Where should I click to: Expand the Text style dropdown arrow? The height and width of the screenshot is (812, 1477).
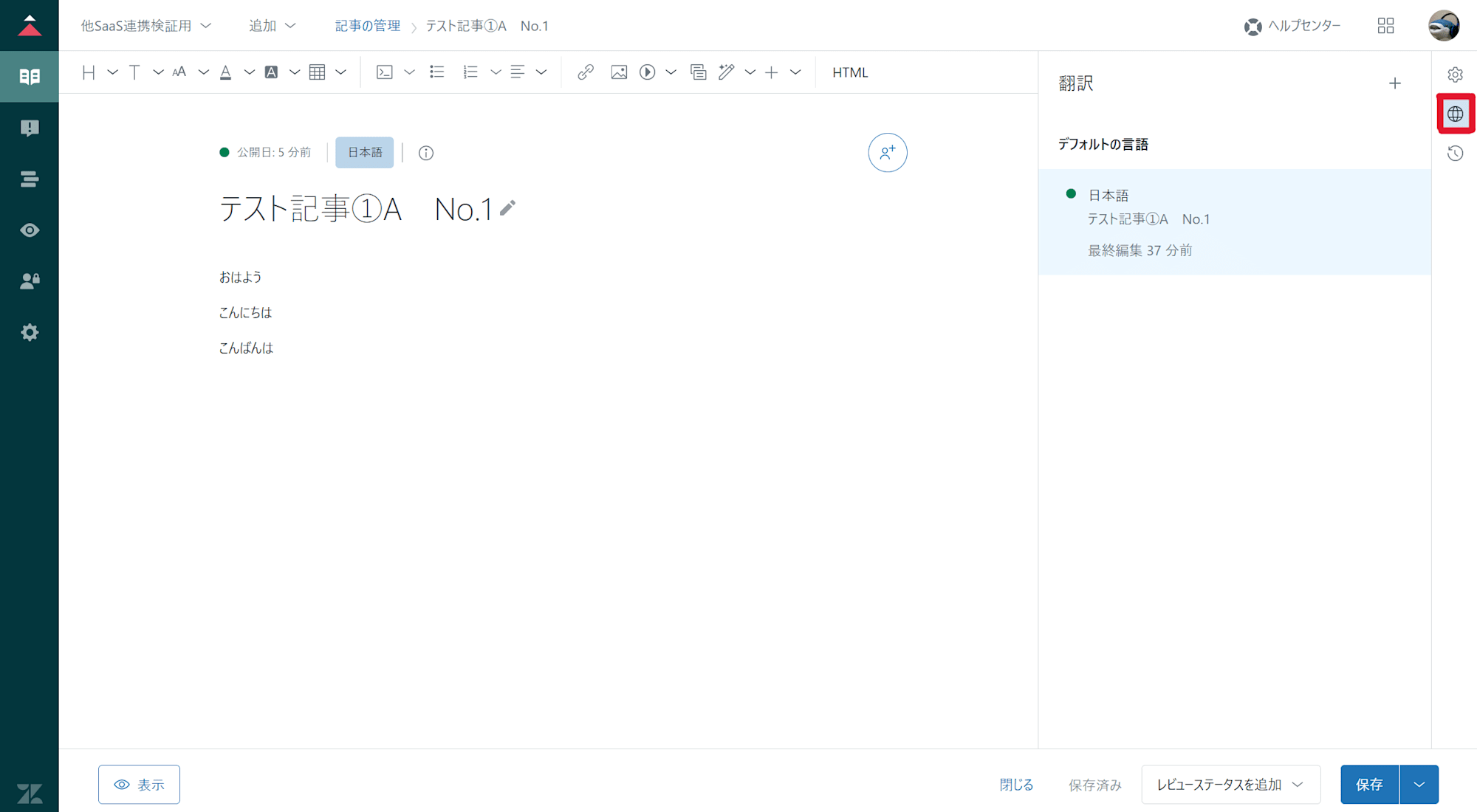coord(158,72)
